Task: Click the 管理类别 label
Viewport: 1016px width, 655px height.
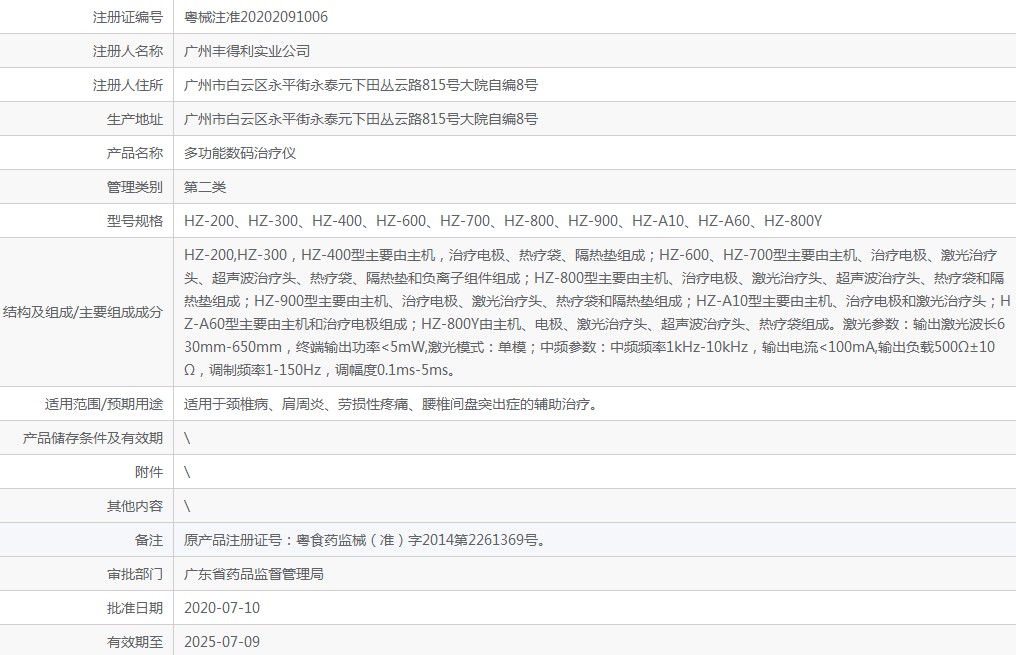Action: (x=135, y=187)
